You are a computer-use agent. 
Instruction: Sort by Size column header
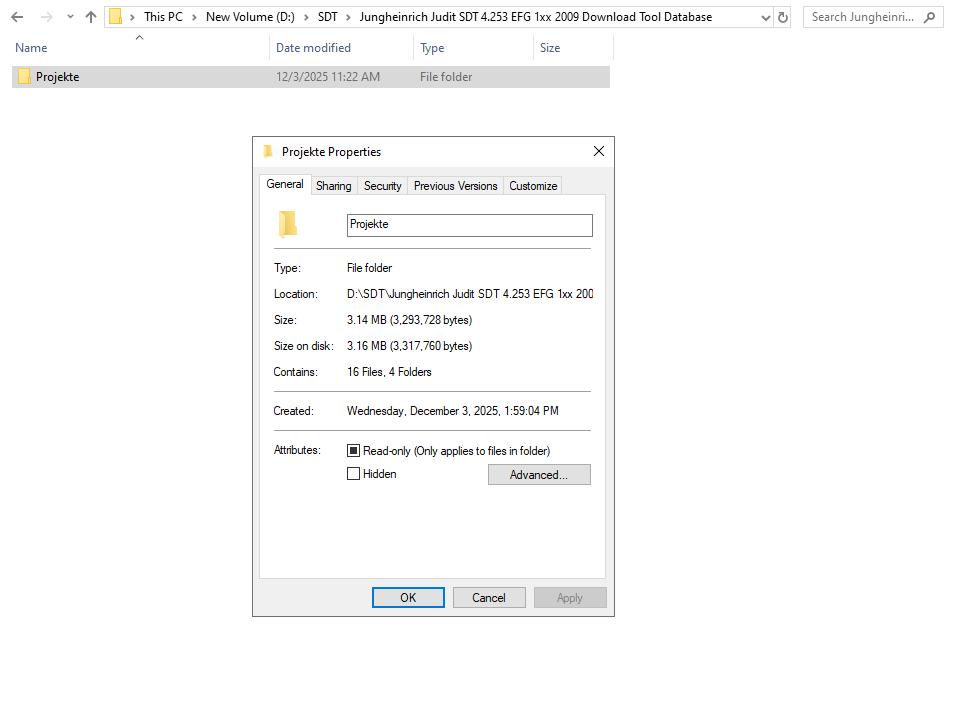click(549, 48)
